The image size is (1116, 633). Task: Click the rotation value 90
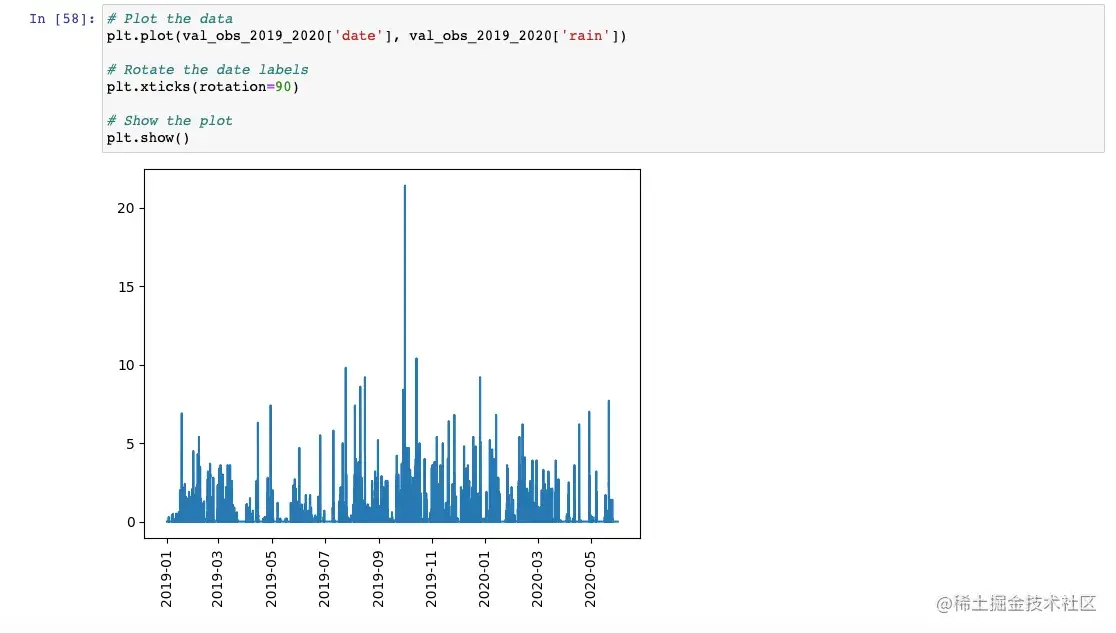(x=283, y=87)
